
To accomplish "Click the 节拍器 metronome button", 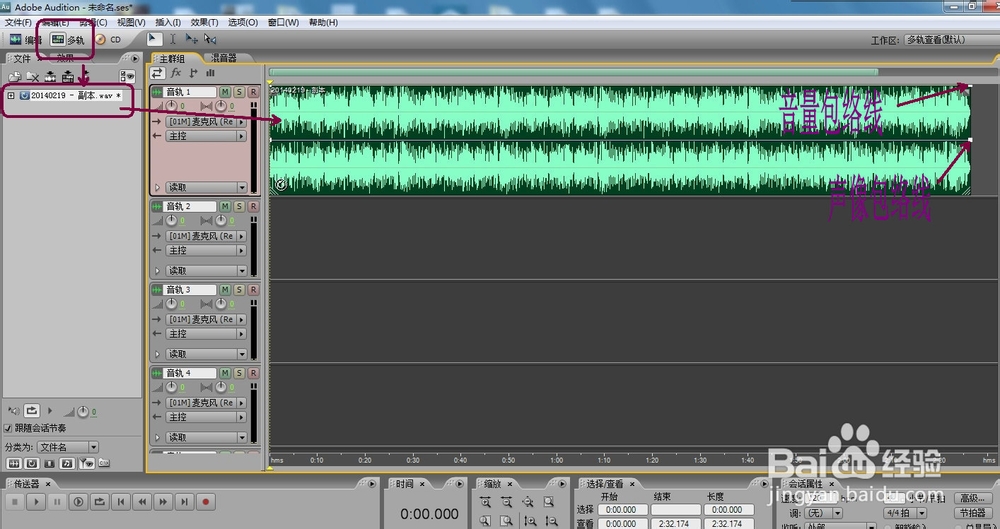I will pyautogui.click(x=973, y=513).
